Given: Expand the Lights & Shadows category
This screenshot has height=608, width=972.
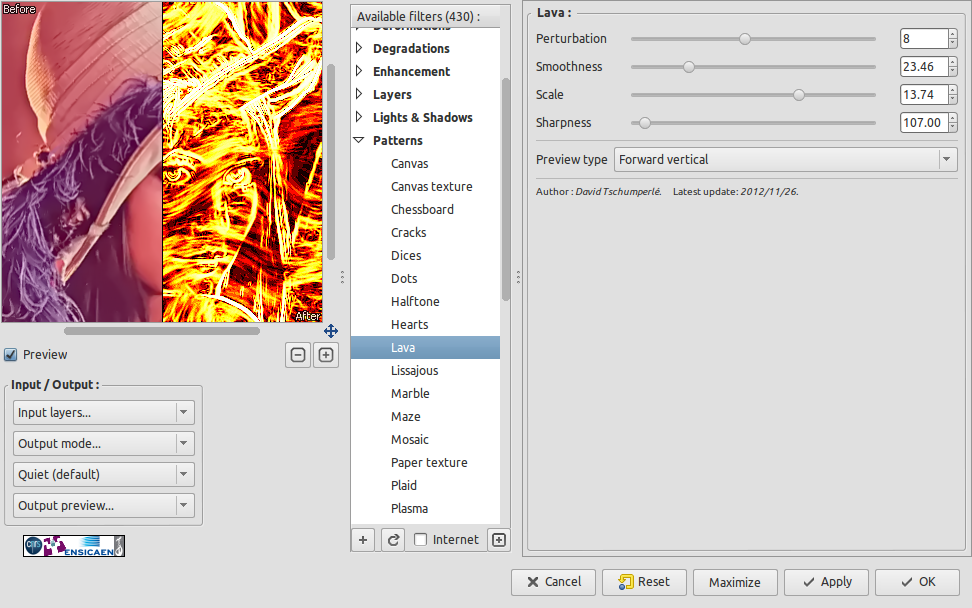Looking at the screenshot, I should click(x=359, y=118).
